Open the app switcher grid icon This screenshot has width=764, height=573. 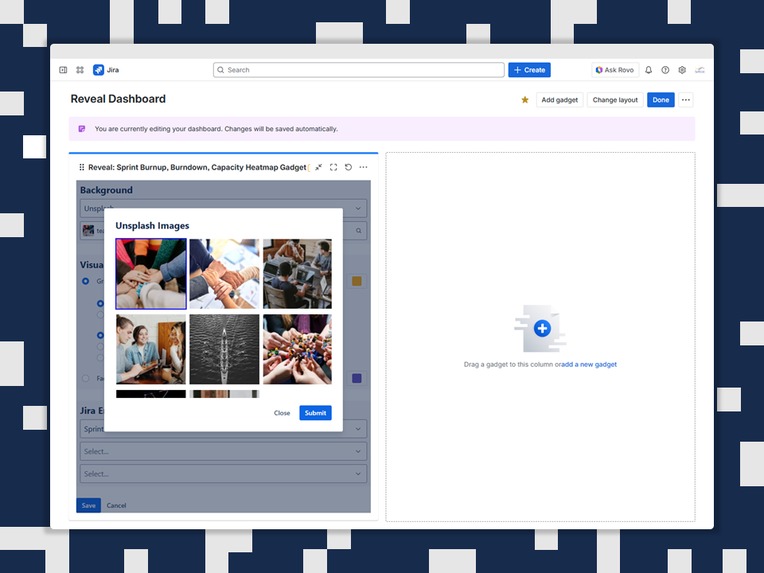coord(80,70)
